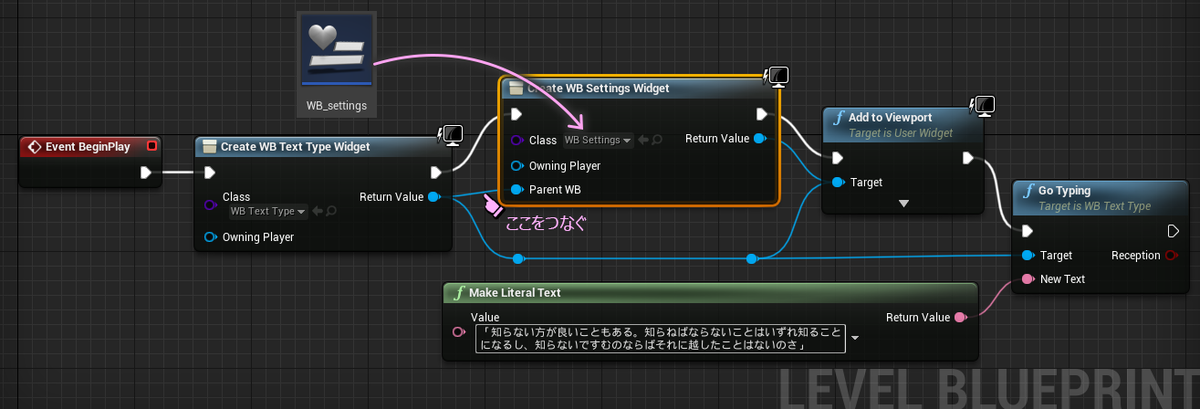Image resolution: width=1200 pixels, height=409 pixels.
Task: Click Owning Player pin on Create WB Settings Widget
Action: [517, 165]
